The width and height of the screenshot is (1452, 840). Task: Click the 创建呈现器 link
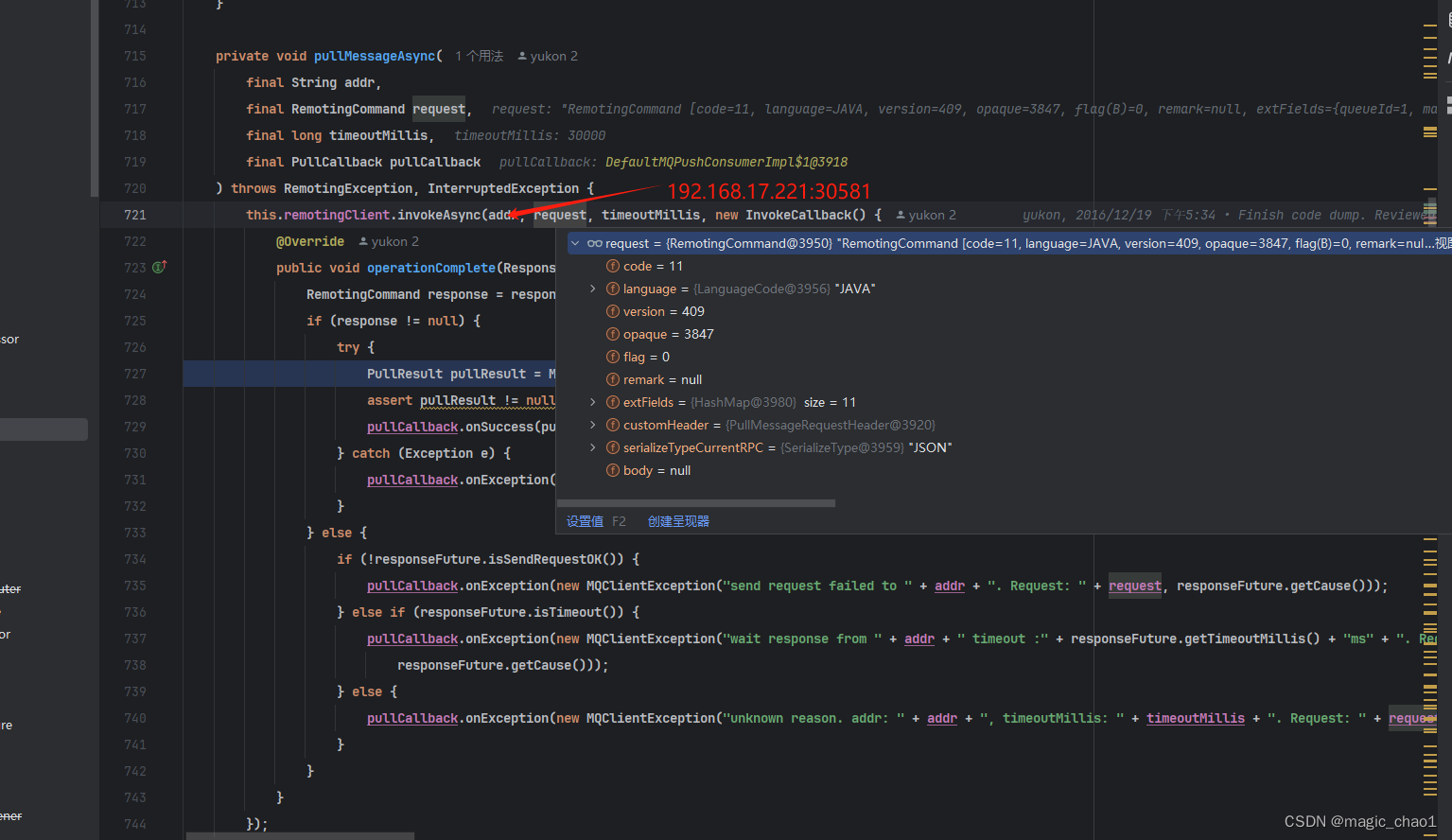678,521
